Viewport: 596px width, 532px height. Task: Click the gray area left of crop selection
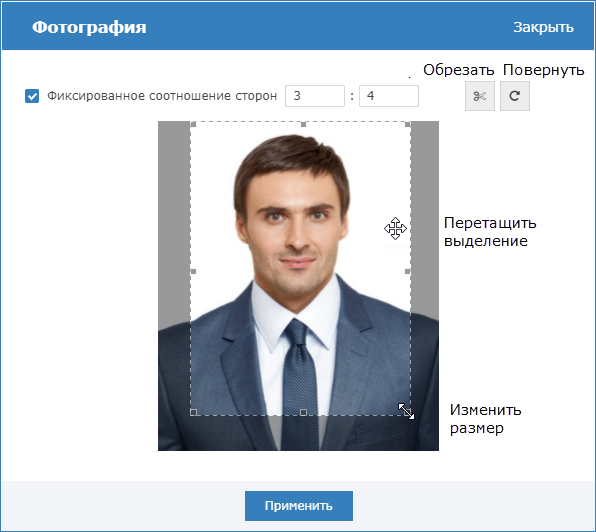pyautogui.click(x=174, y=220)
